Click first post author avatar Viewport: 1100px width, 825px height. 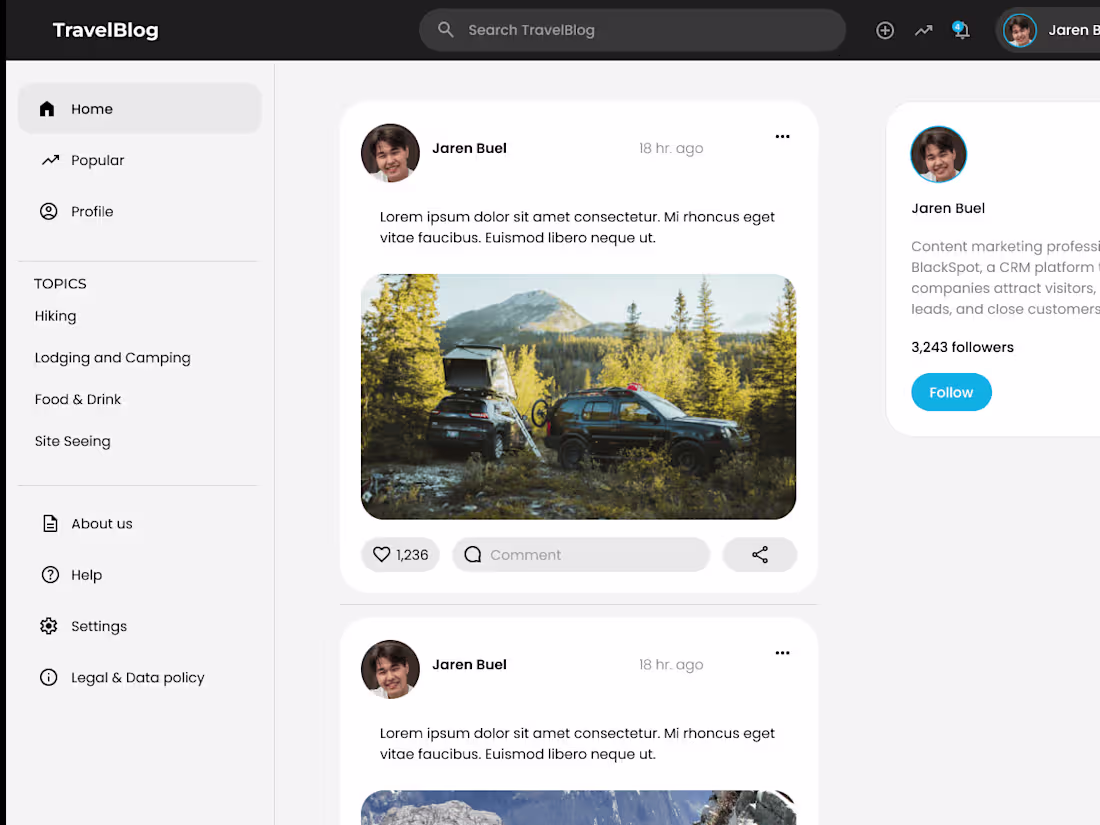point(390,153)
